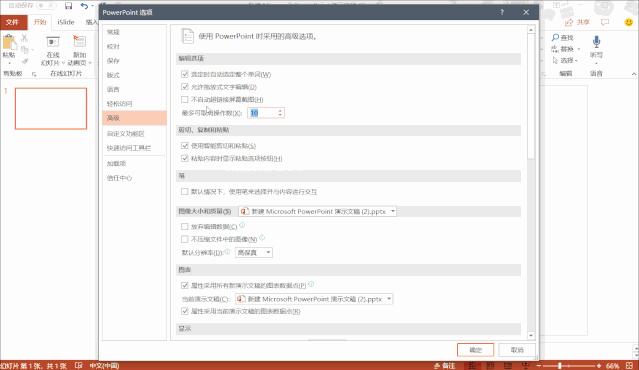Start Slide Show from status bar icon
The height and width of the screenshot is (370, 639).
point(526,366)
